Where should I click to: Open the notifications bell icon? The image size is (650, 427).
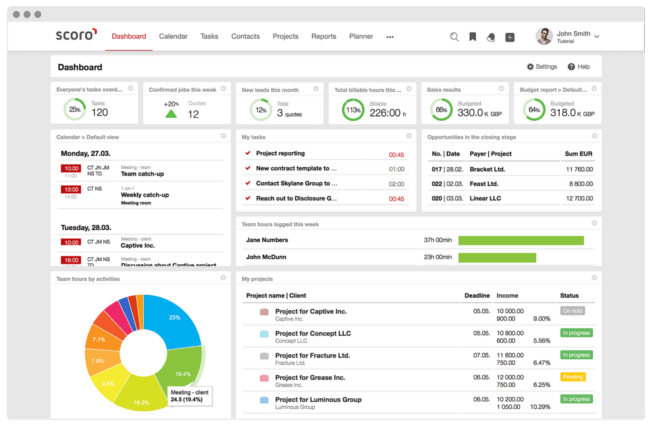[491, 37]
